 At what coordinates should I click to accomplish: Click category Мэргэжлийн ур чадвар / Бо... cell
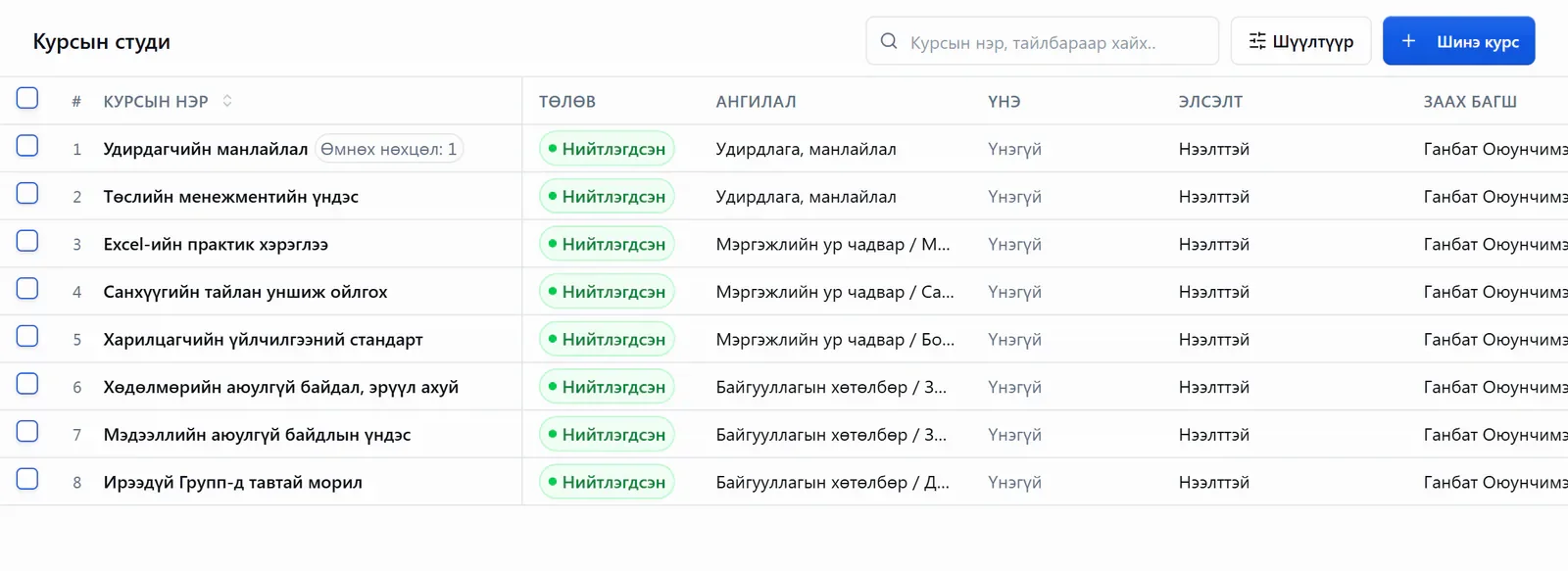835,340
